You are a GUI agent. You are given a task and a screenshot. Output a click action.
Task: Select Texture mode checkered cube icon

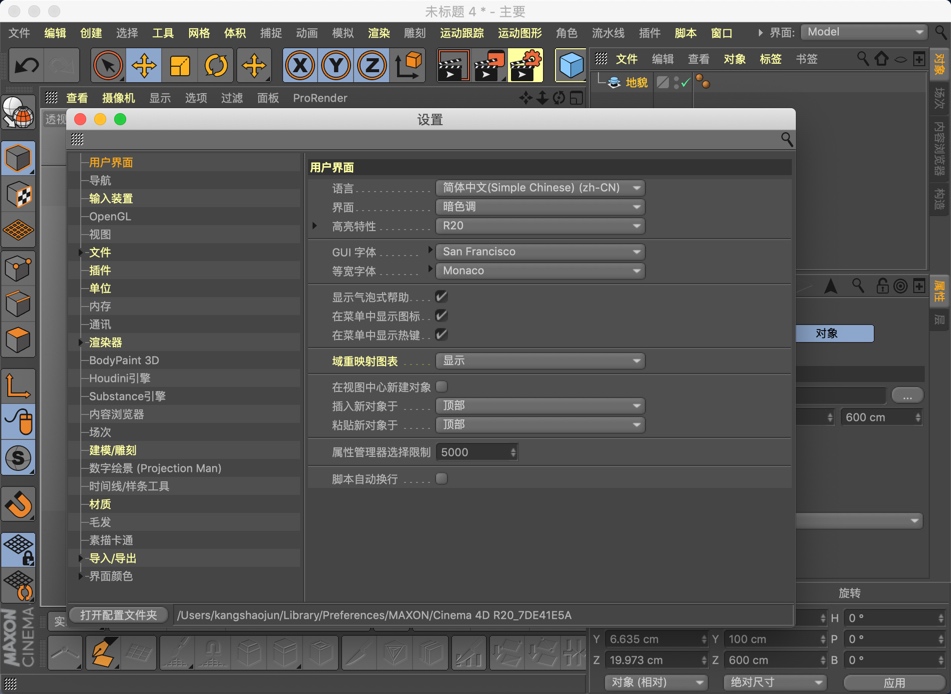[18, 195]
